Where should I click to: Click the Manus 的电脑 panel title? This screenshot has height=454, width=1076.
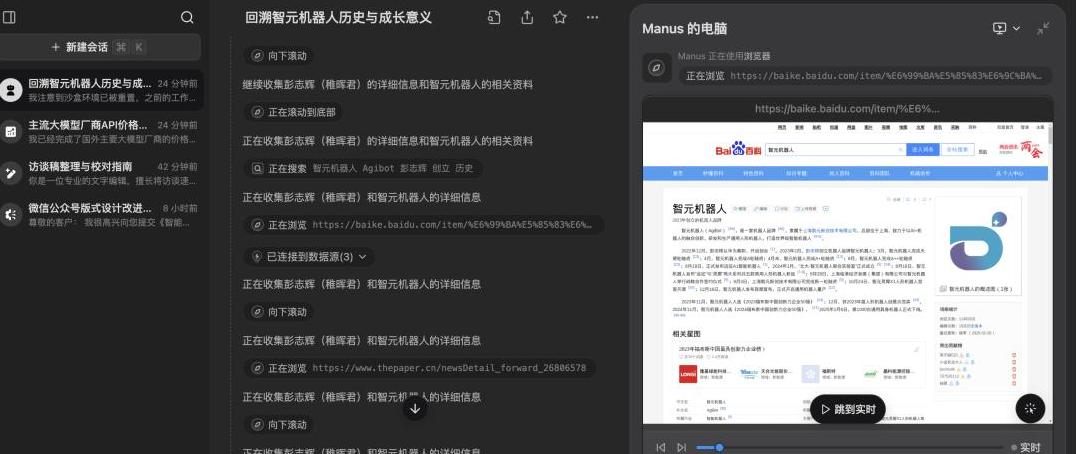685,29
